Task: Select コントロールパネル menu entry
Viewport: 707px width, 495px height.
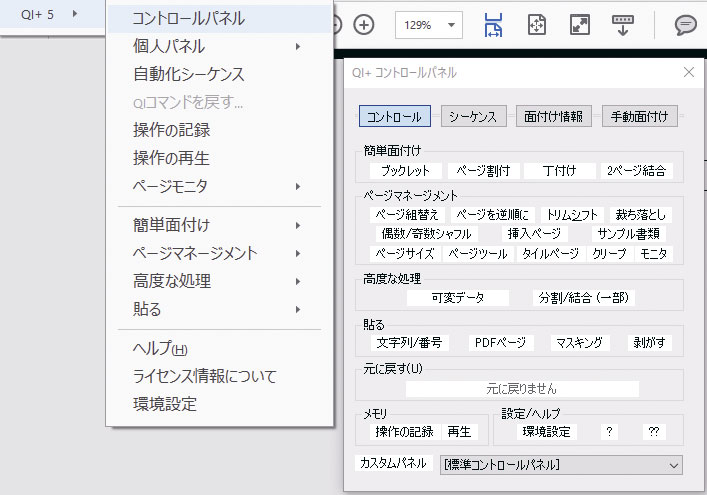Action: [x=220, y=18]
